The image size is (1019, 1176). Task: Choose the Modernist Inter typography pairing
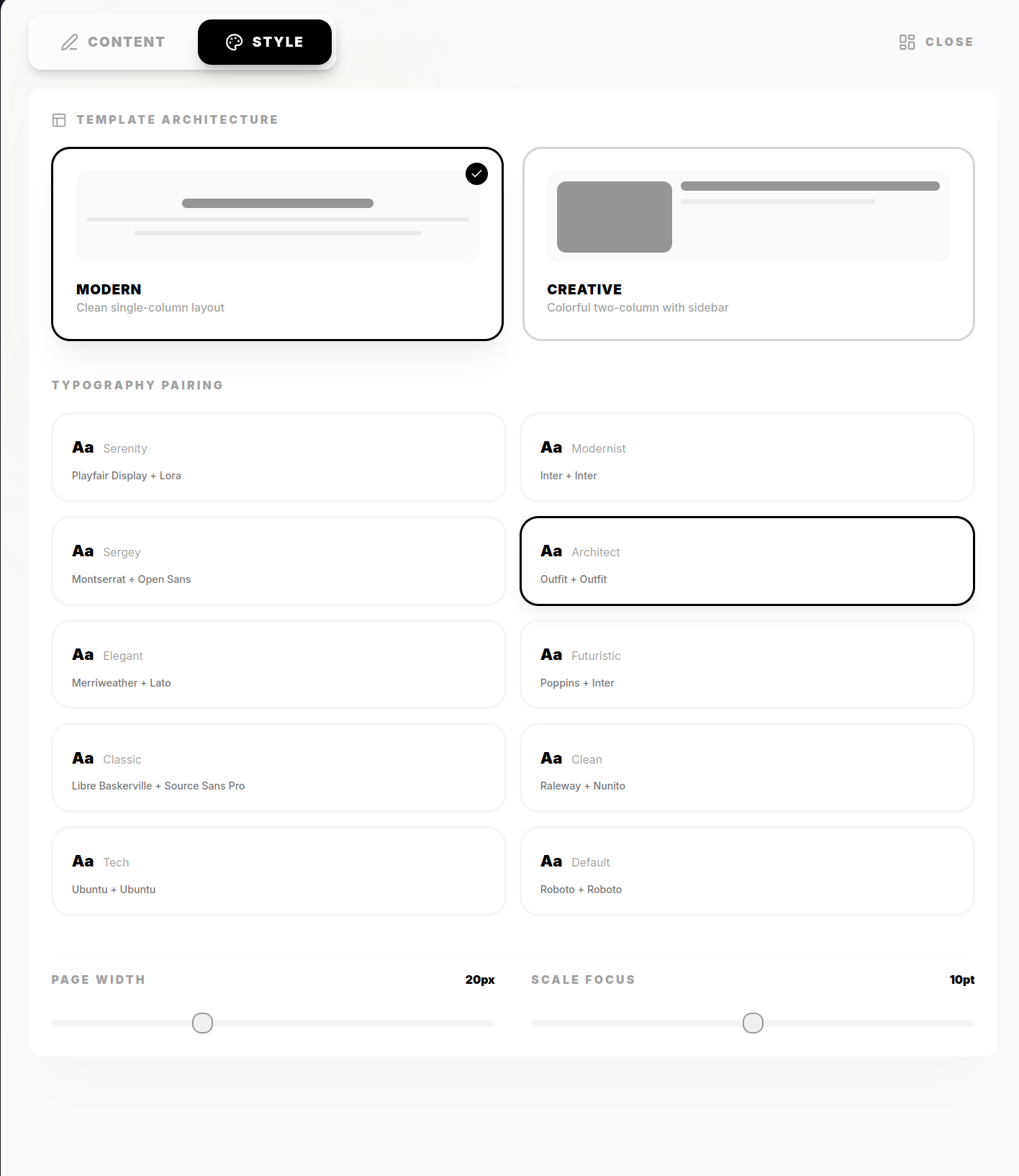click(747, 458)
